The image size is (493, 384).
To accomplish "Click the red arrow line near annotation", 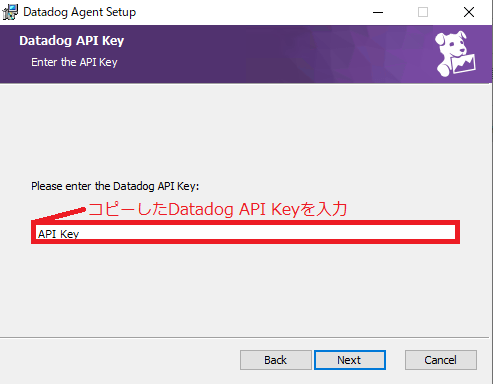I will pos(60,214).
